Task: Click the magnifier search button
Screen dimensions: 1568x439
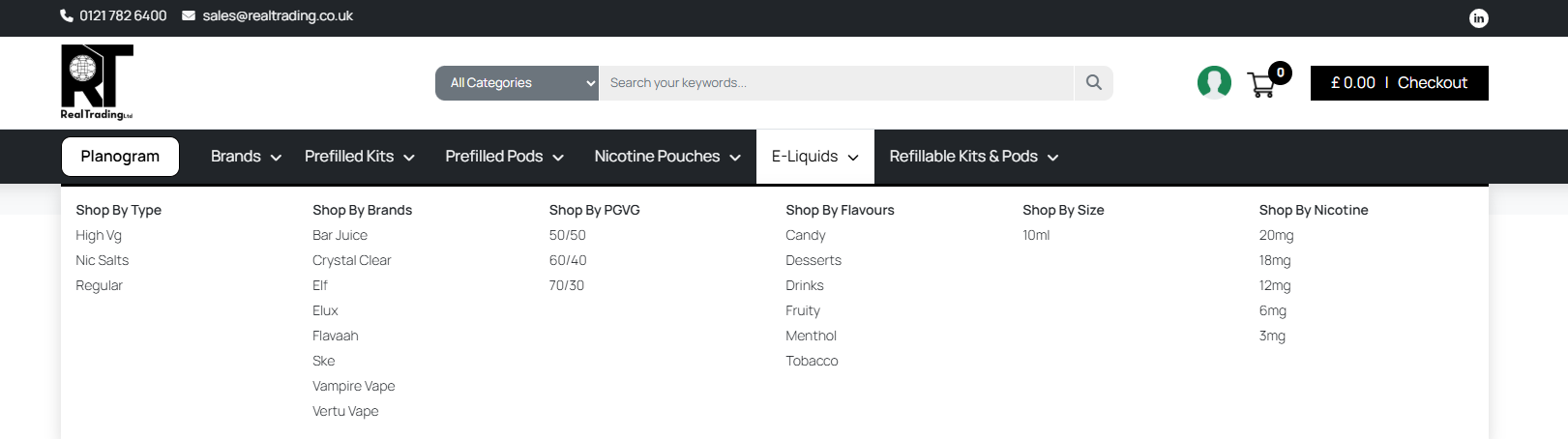Action: (x=1093, y=83)
